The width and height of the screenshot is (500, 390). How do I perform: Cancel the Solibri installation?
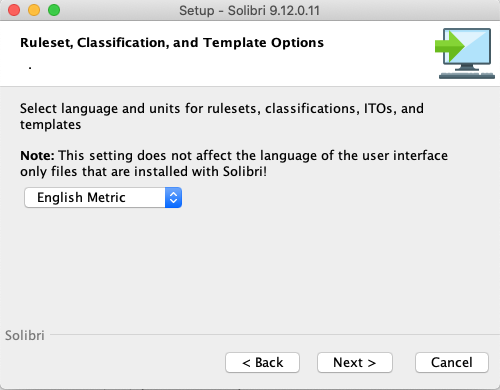click(452, 362)
